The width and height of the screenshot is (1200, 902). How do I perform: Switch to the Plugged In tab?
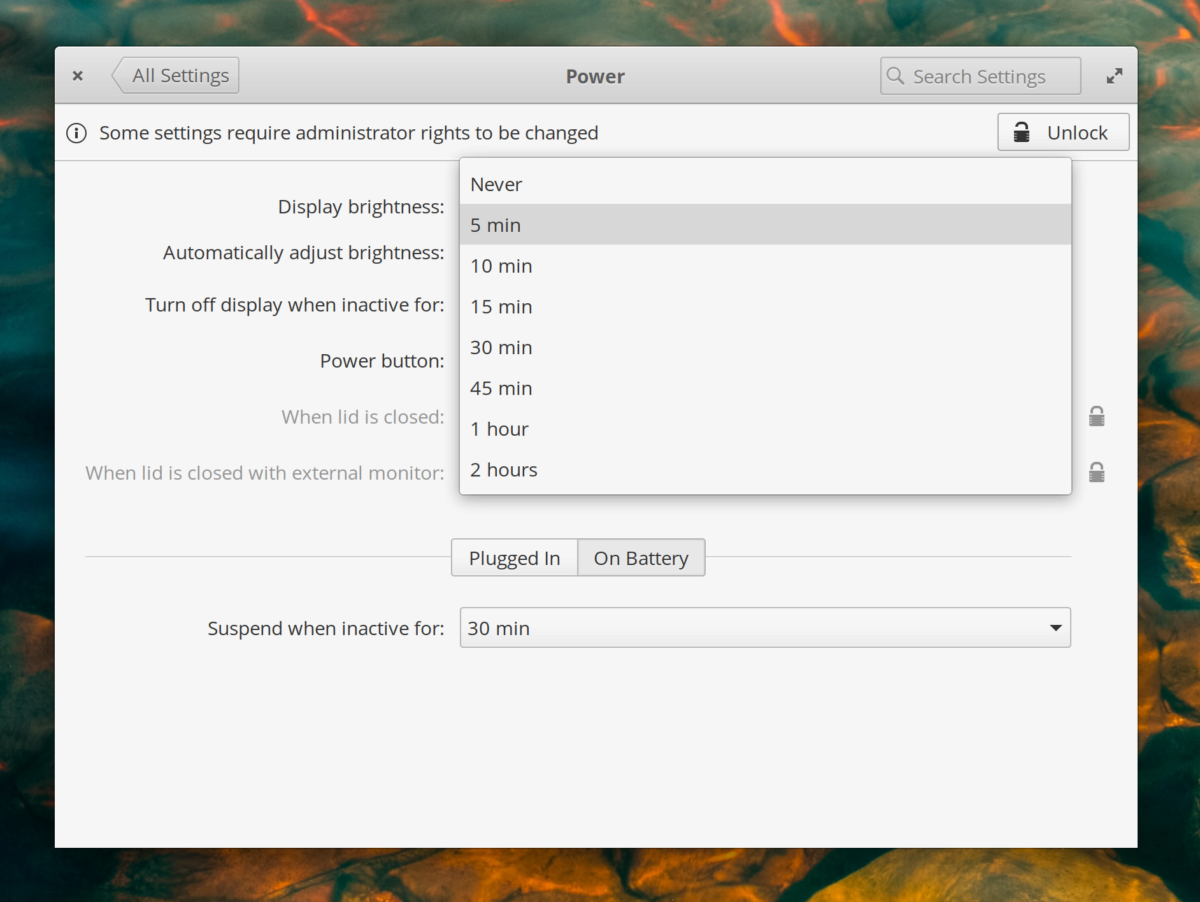pyautogui.click(x=514, y=558)
